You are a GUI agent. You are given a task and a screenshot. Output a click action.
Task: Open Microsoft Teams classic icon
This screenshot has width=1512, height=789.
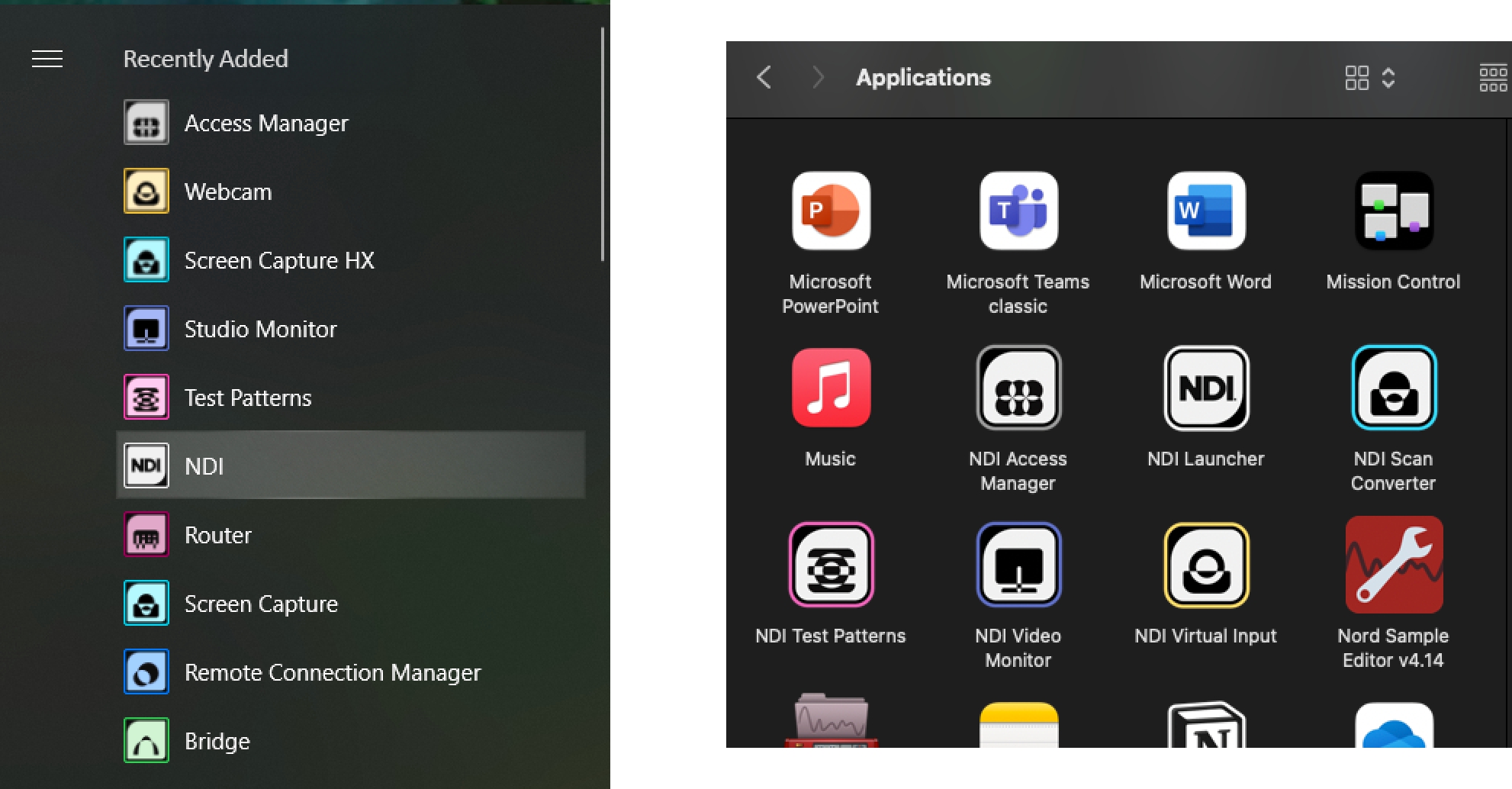[1018, 211]
